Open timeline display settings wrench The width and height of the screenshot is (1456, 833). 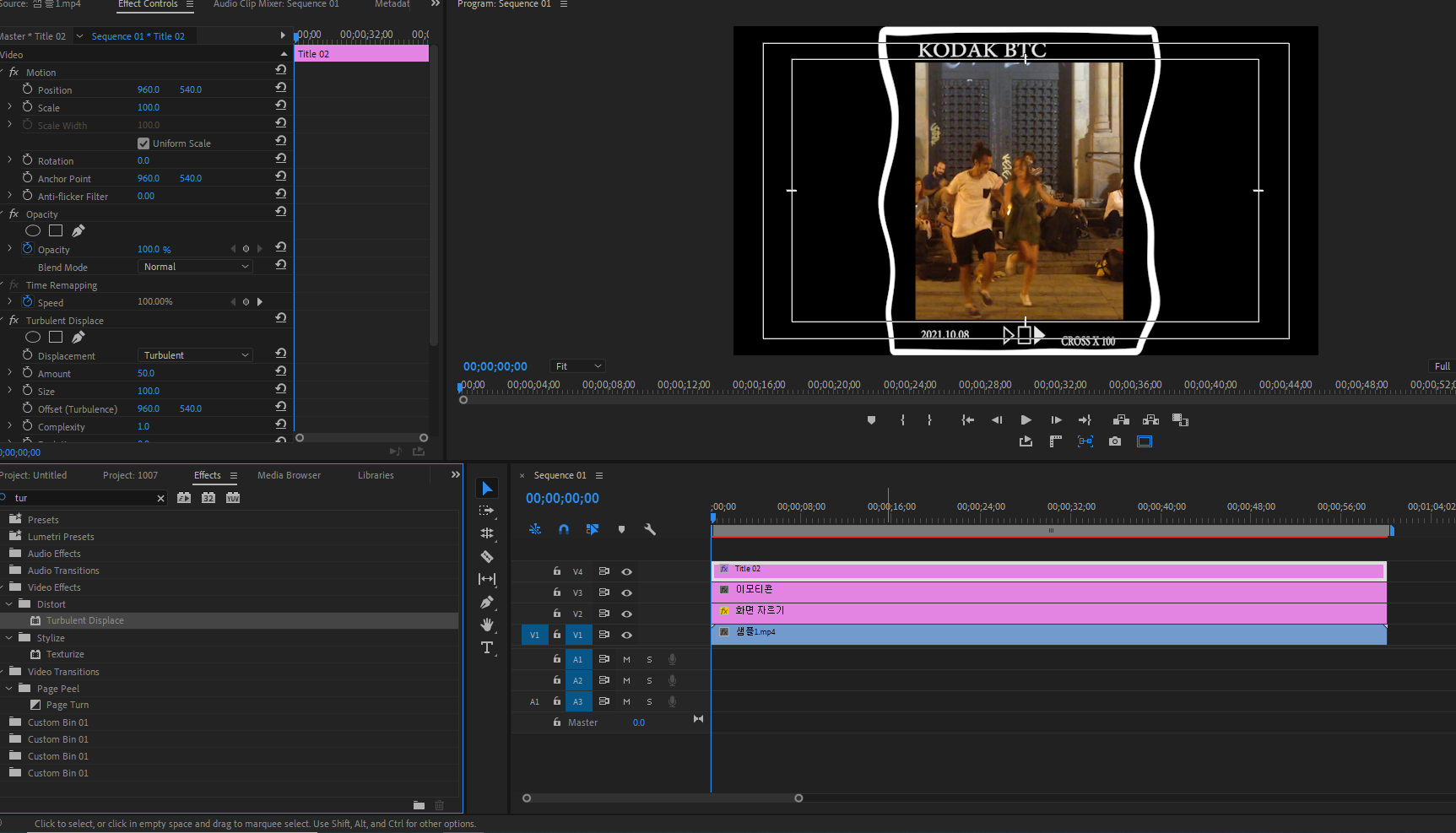(650, 529)
